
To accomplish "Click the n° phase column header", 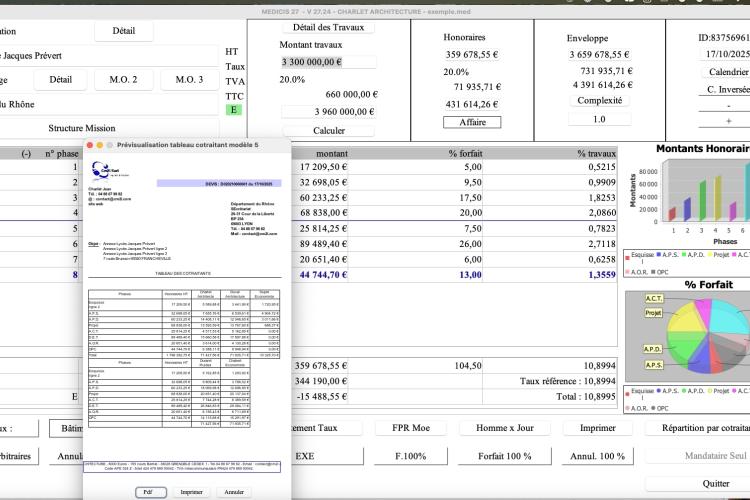I will [x=61, y=154].
